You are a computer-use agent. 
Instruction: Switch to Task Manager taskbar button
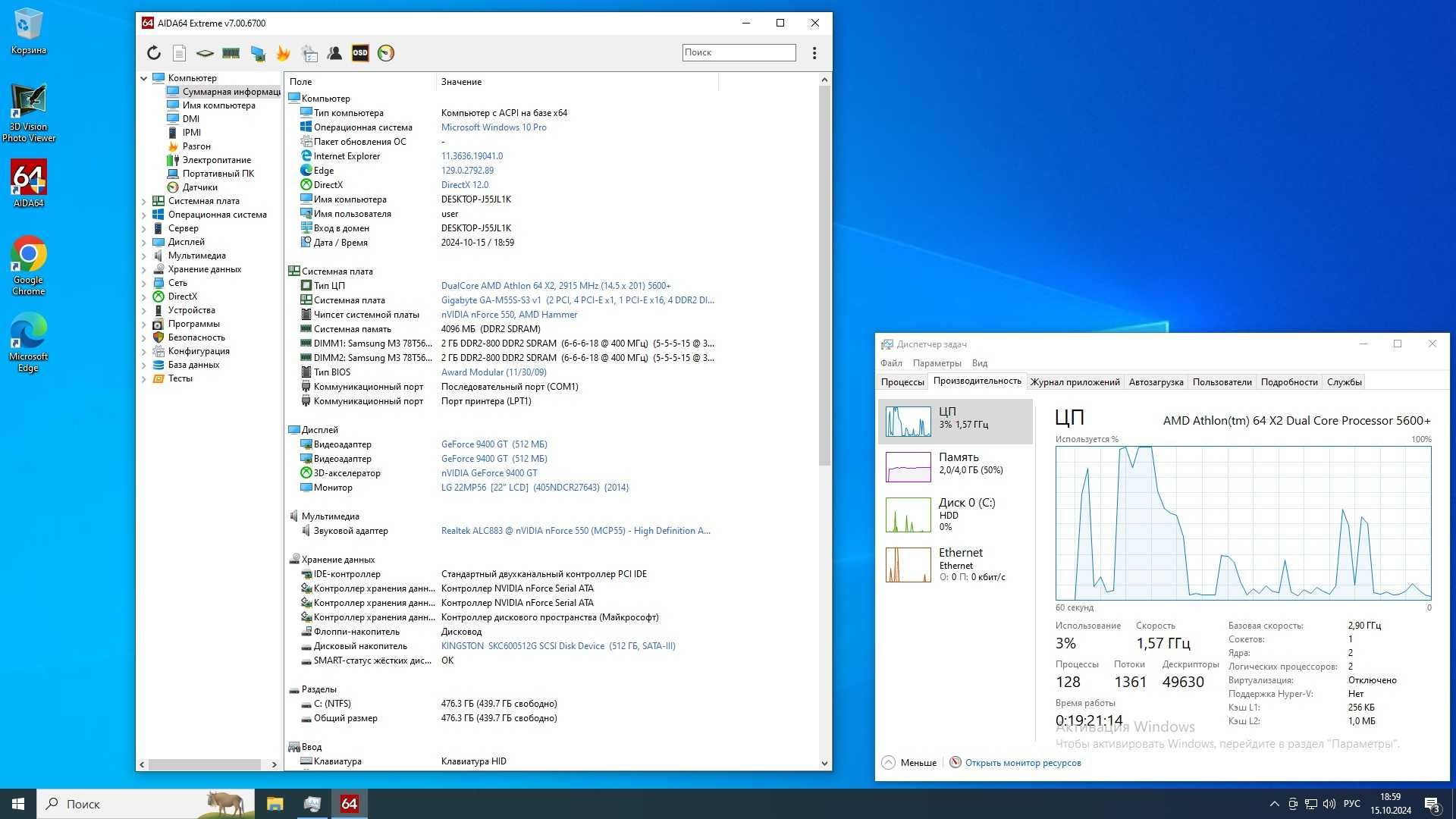pos(312,804)
